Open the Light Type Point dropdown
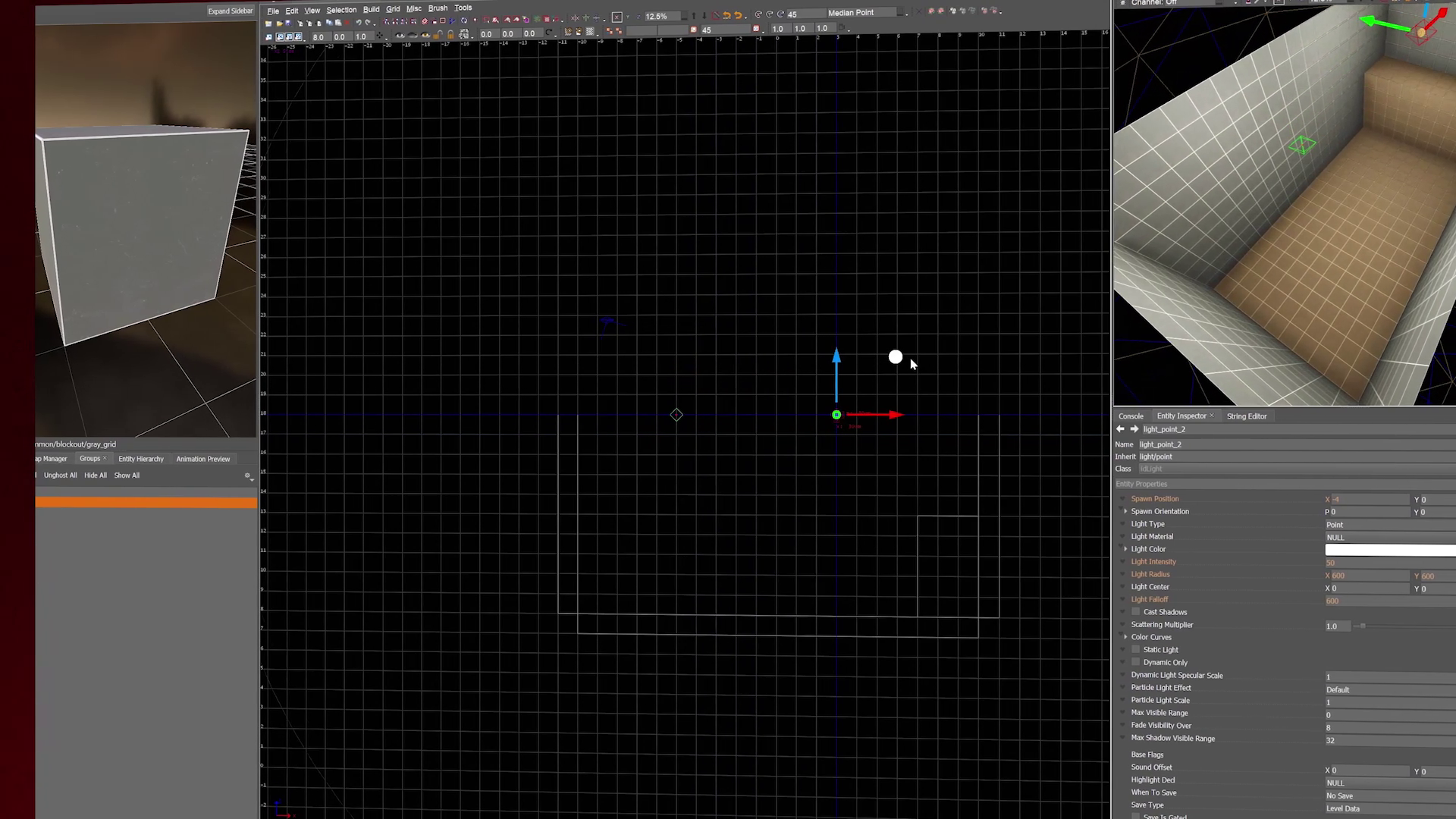The image size is (1456, 819). (1390, 525)
